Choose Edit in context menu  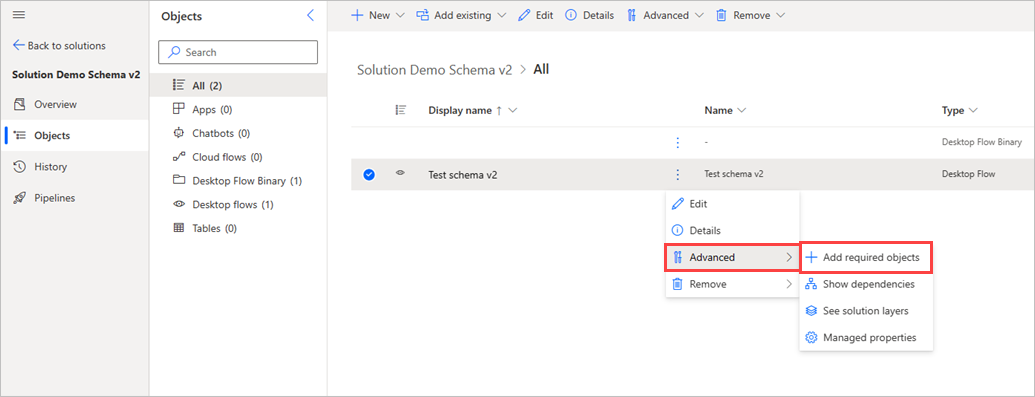[732, 204]
